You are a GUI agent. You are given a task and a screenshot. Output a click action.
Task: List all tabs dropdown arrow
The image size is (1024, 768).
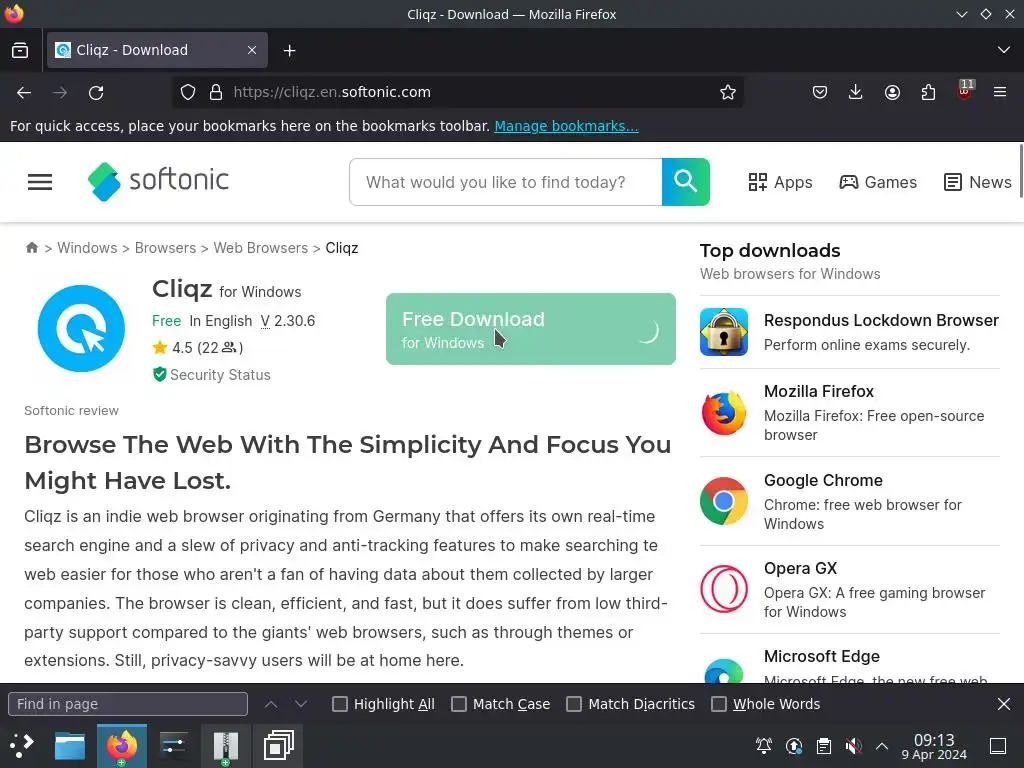click(1004, 50)
